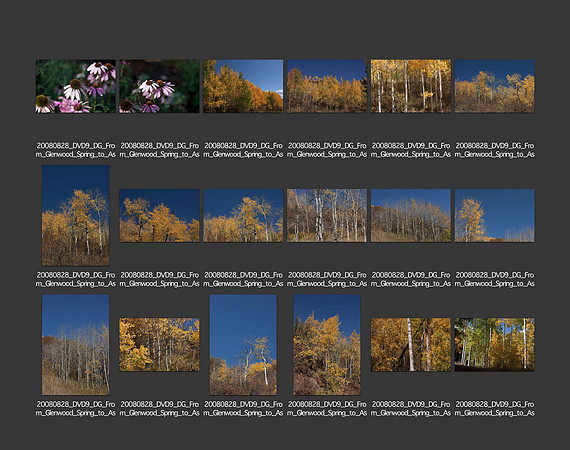Click the filename label beneath the lone golden tree thumbnail
570x450 pixels.
pos(494,279)
